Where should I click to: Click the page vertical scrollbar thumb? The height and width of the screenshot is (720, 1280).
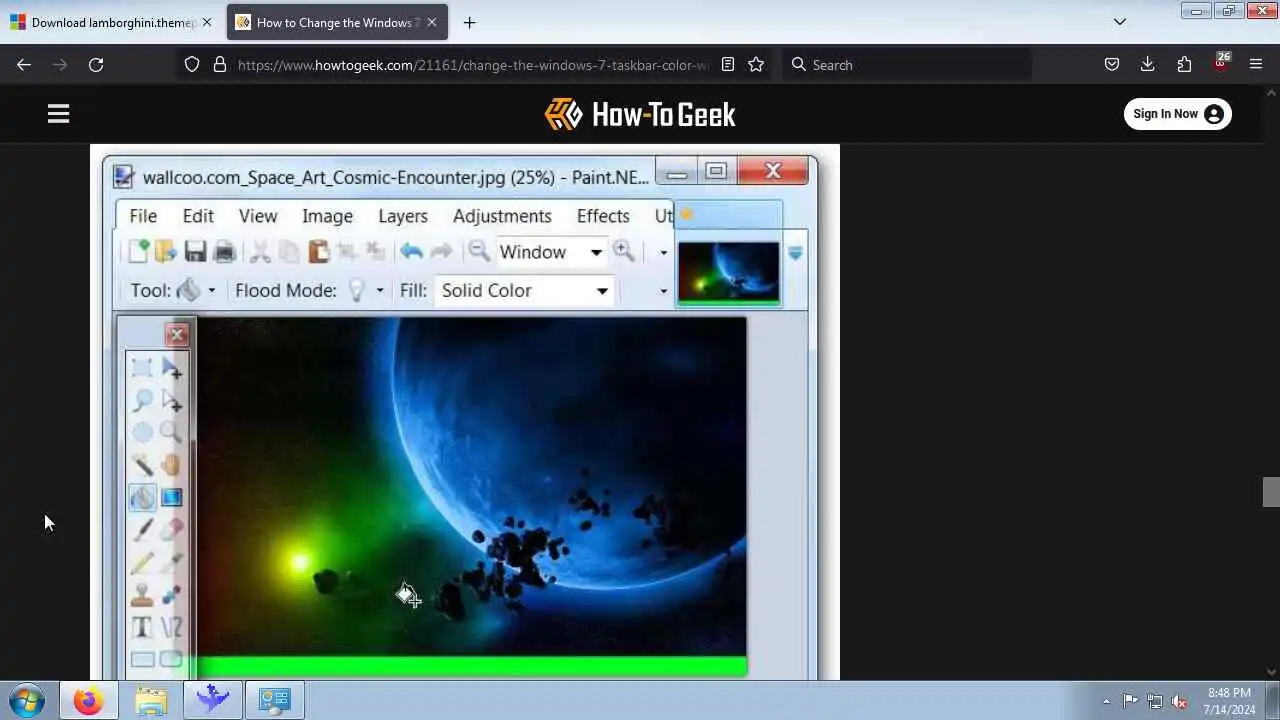tap(1271, 492)
